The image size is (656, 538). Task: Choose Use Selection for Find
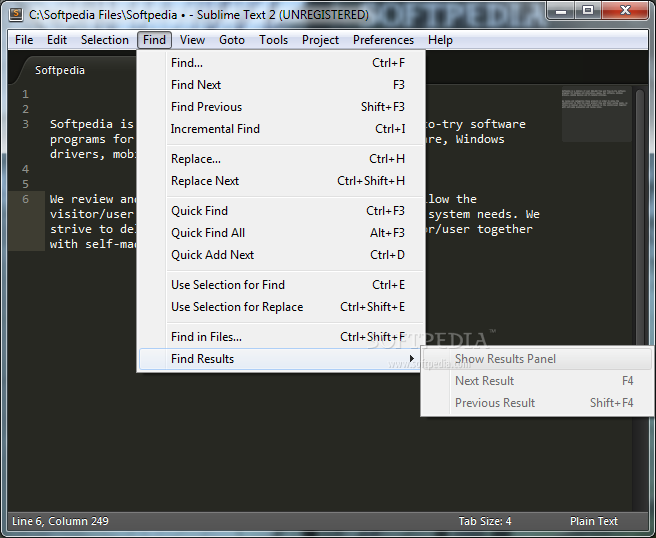pyautogui.click(x=281, y=285)
